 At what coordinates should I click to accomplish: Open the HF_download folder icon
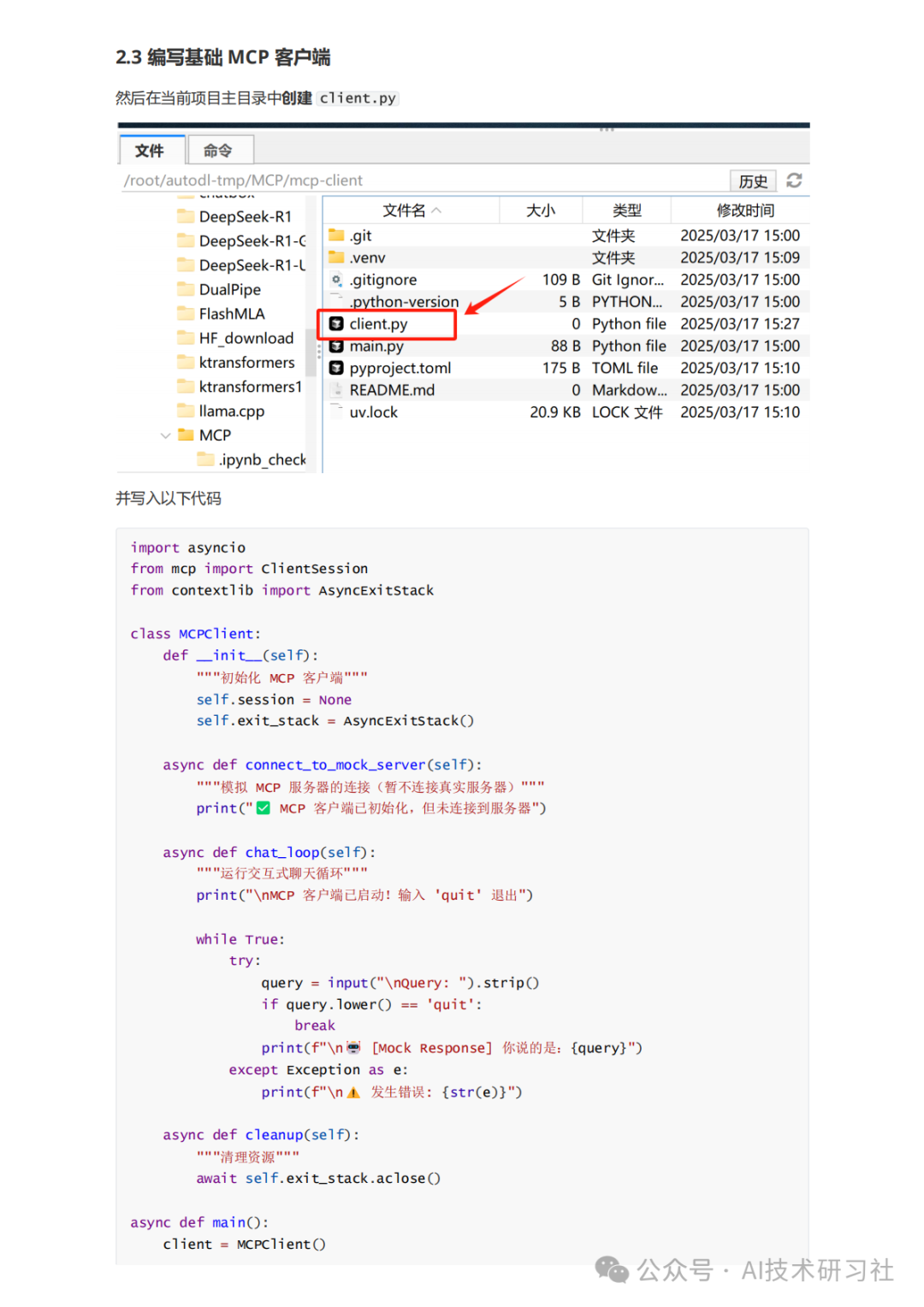pyautogui.click(x=186, y=338)
